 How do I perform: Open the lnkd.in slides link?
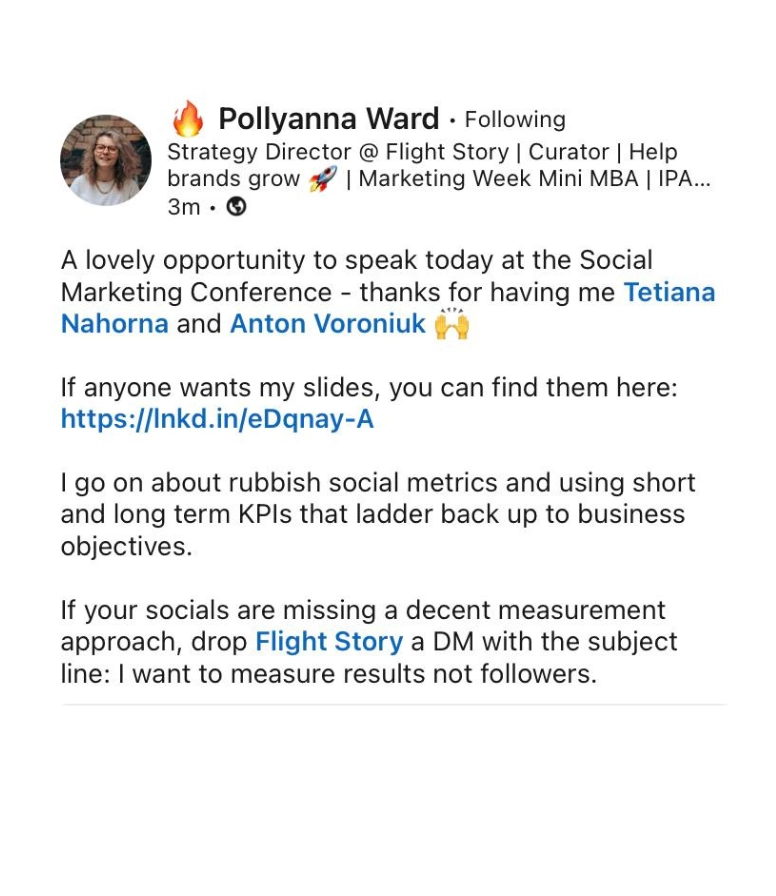[x=217, y=418]
